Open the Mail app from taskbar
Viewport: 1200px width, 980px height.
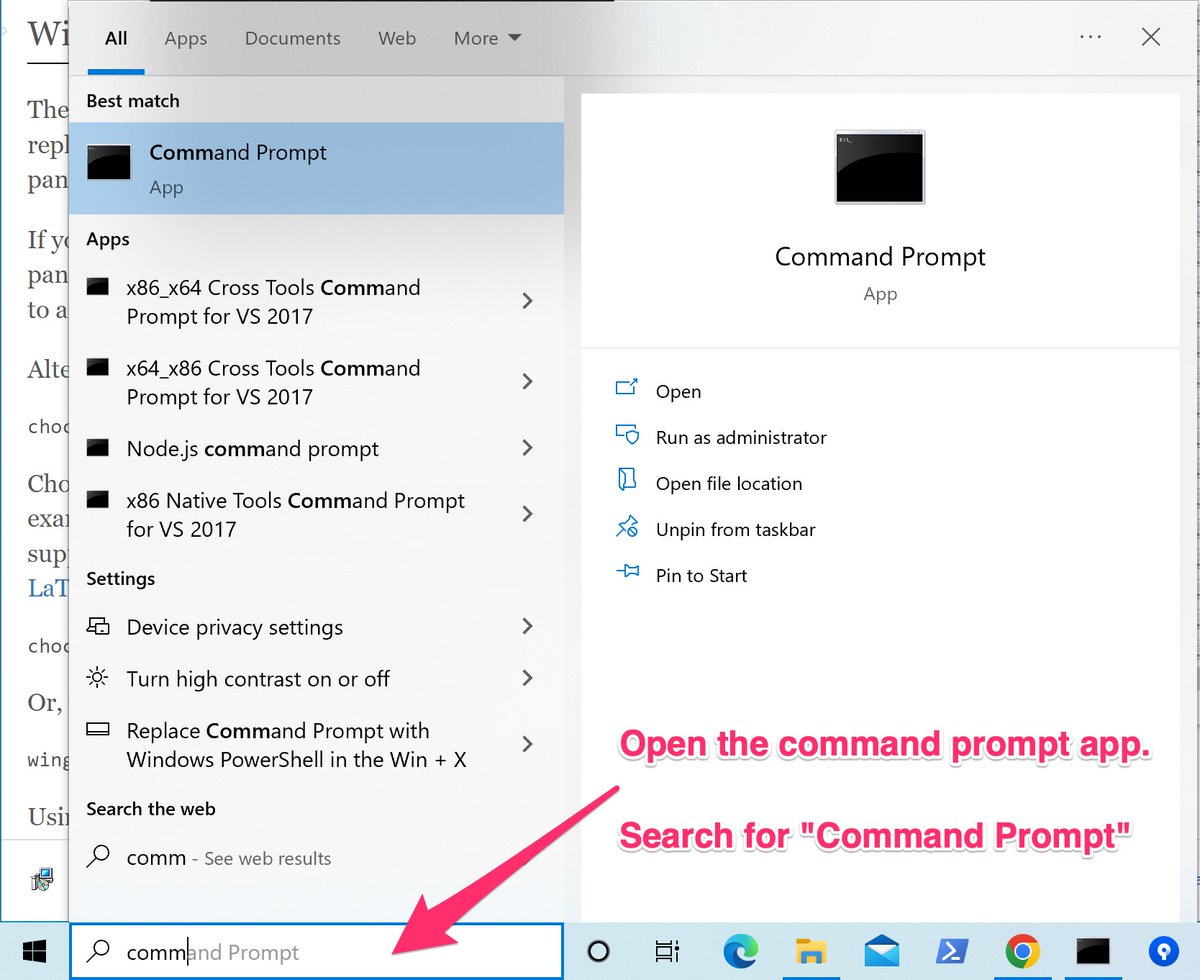coord(881,952)
